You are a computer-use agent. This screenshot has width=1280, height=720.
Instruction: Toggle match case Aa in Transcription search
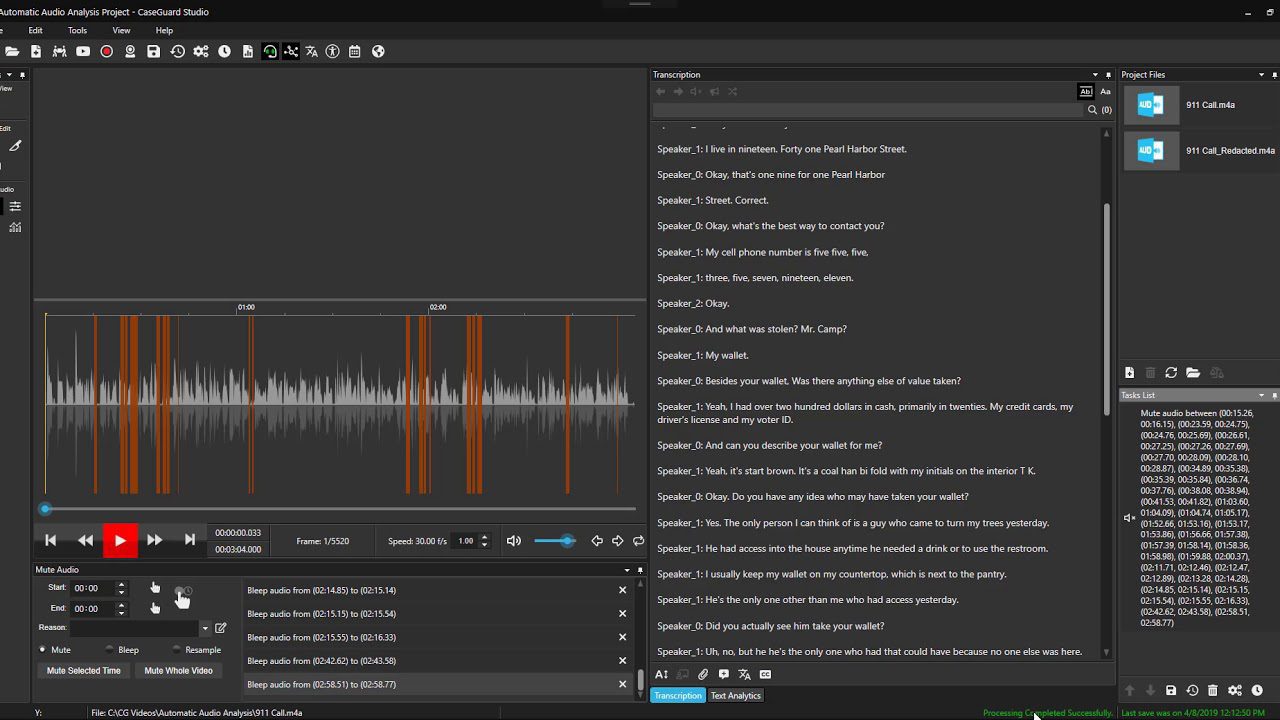1105,92
